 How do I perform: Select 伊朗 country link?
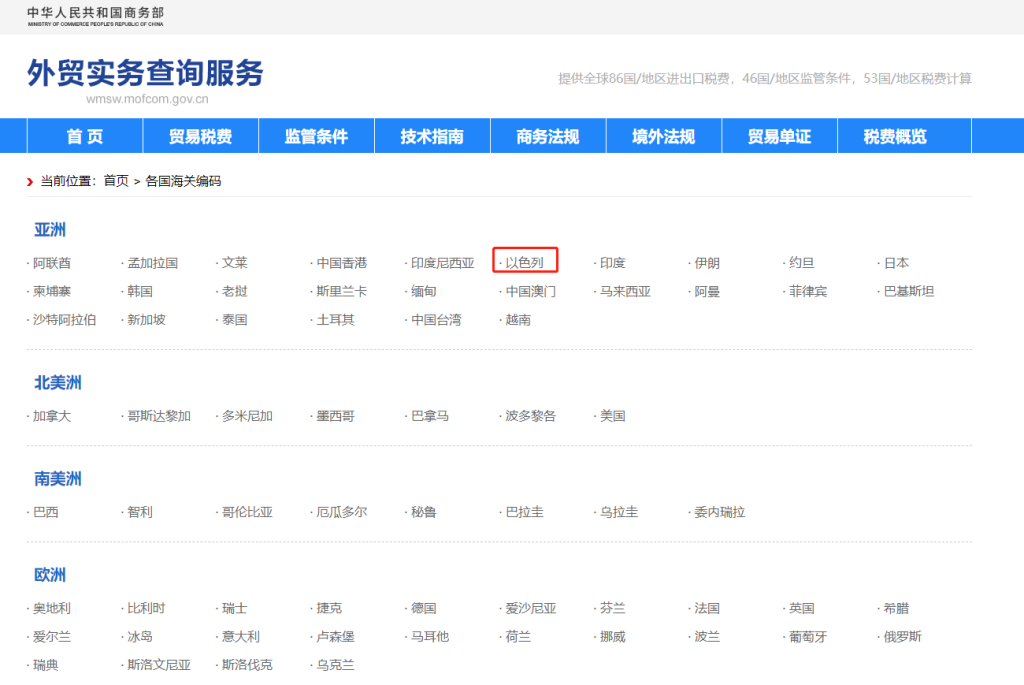point(707,263)
